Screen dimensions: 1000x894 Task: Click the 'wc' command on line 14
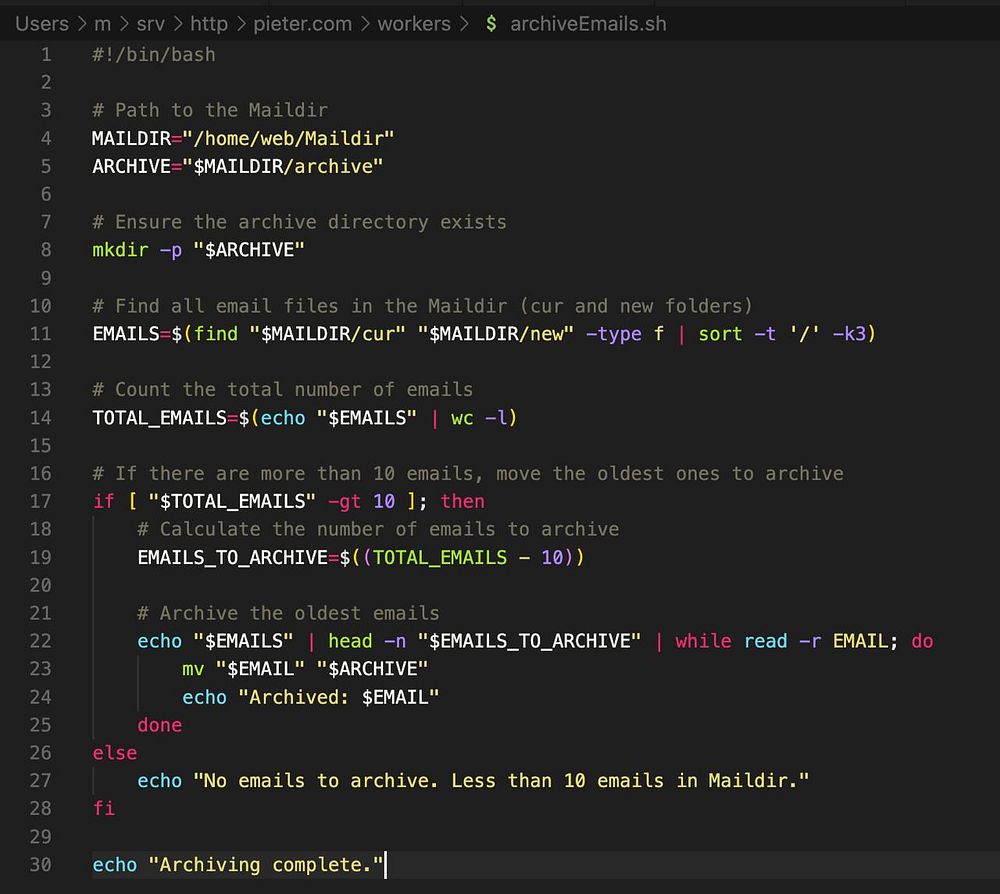click(462, 418)
